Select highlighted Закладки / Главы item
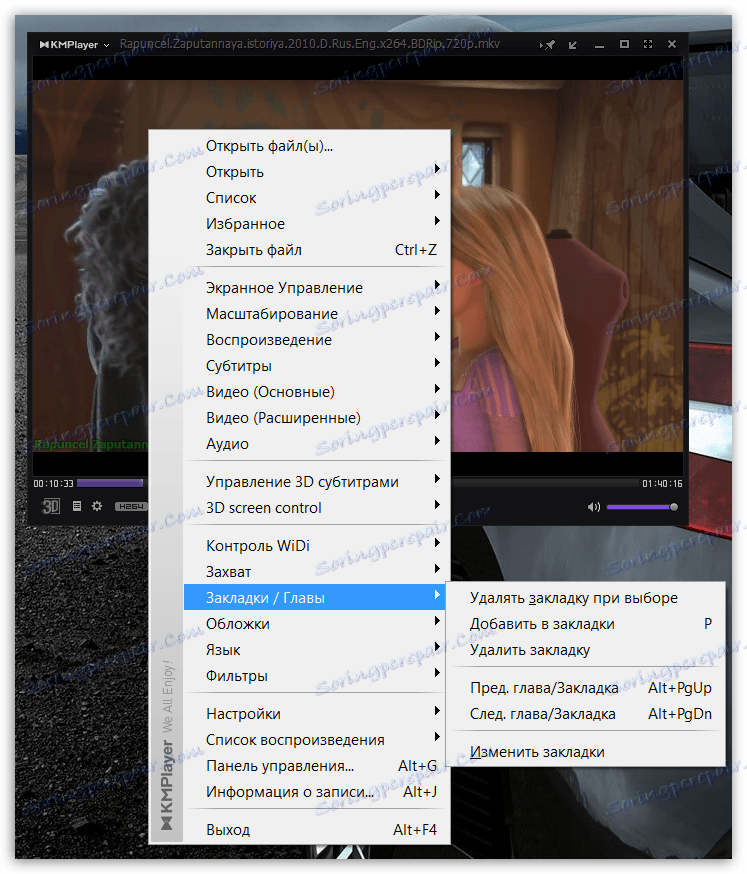 point(315,598)
